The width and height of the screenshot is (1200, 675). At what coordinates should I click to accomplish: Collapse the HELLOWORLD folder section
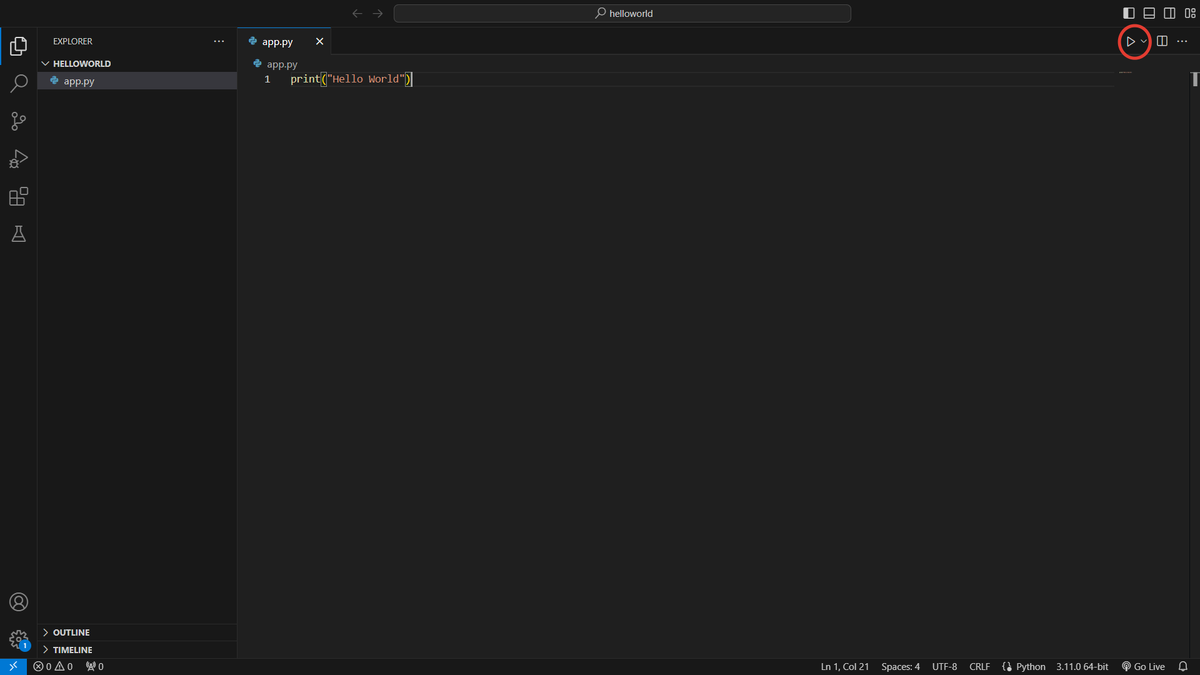[137, 63]
